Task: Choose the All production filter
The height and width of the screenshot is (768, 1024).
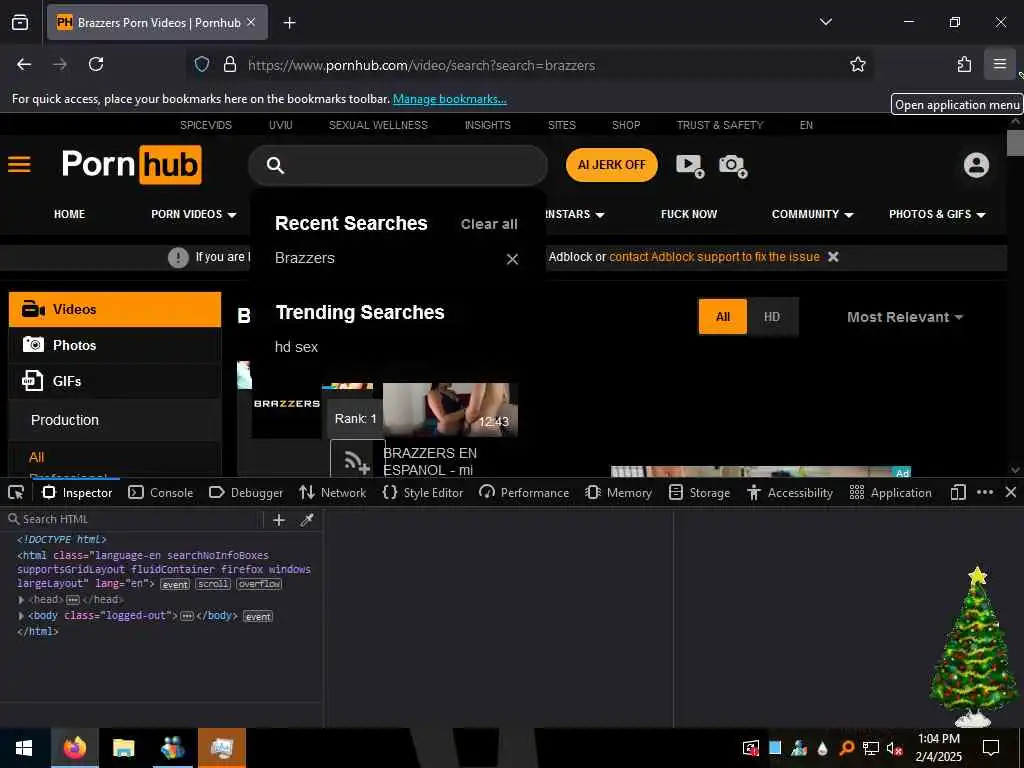Action: (37, 457)
